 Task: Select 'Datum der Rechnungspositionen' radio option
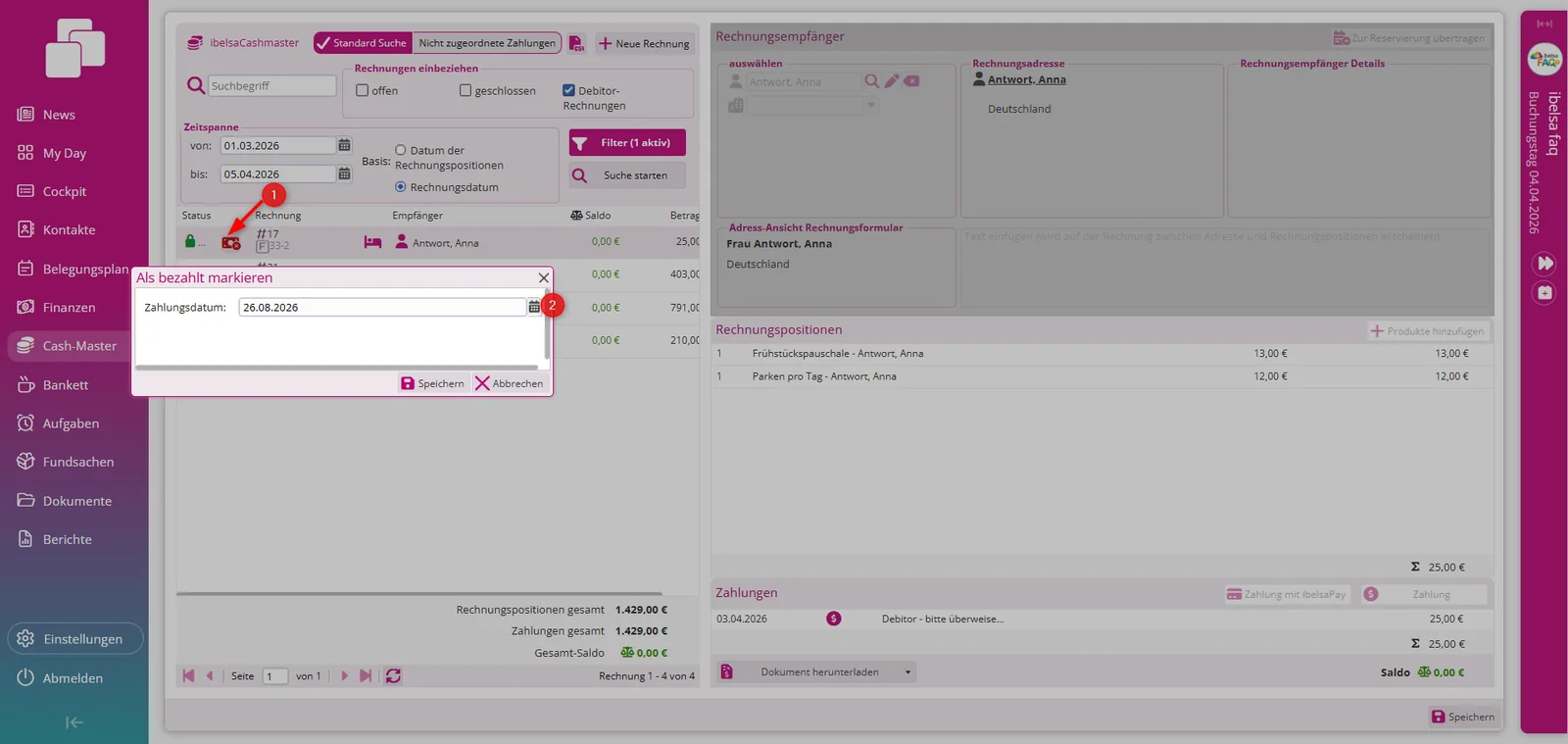(x=400, y=150)
